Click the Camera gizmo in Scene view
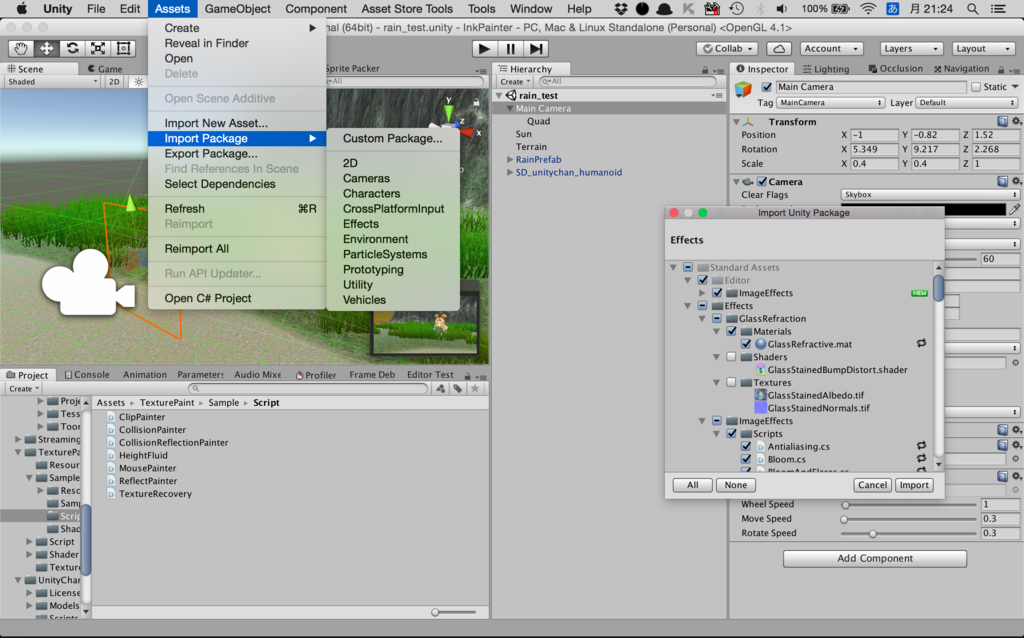1024x638 pixels. [88, 283]
